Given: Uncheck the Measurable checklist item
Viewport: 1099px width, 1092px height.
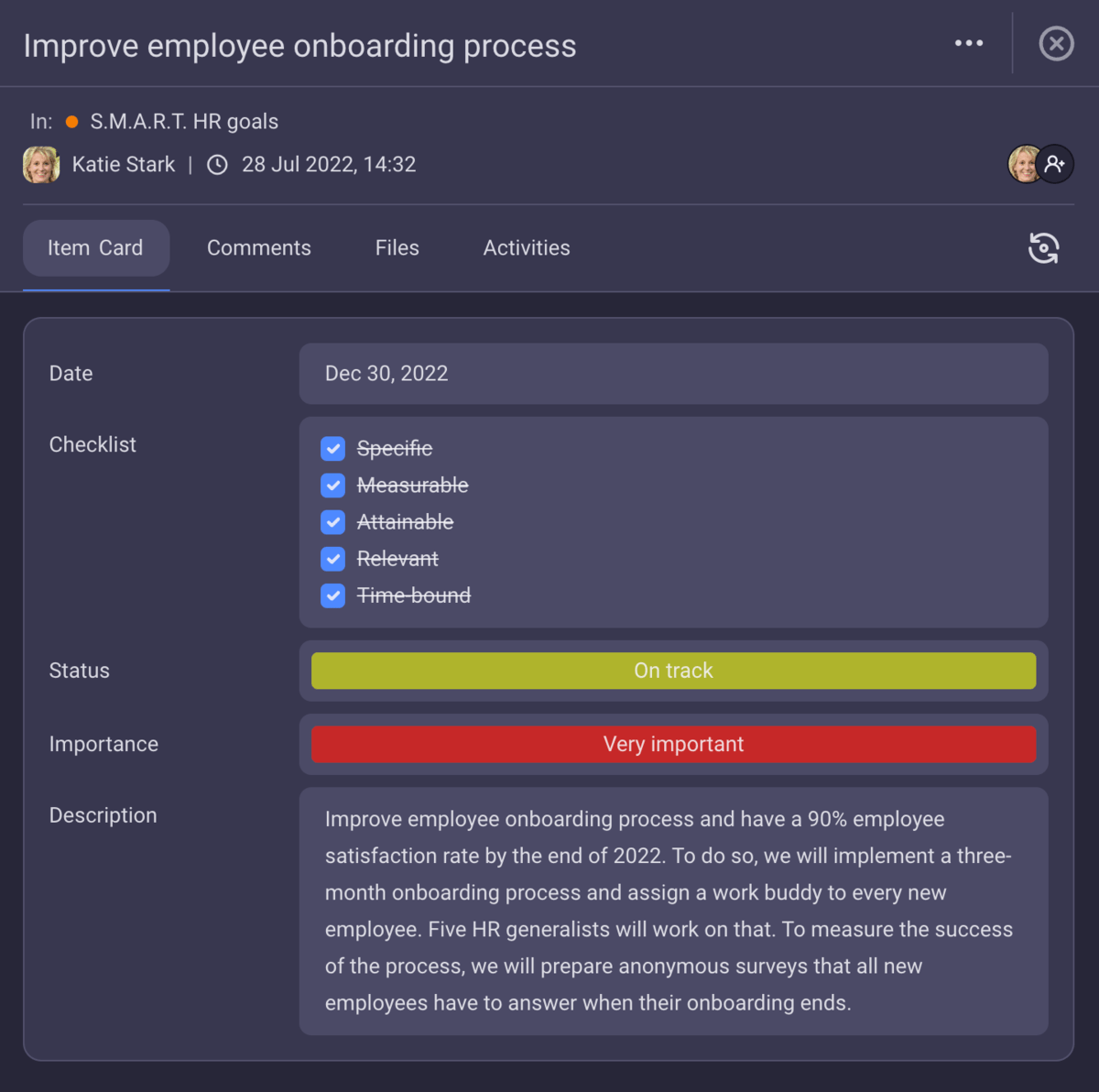Looking at the screenshot, I should 332,485.
